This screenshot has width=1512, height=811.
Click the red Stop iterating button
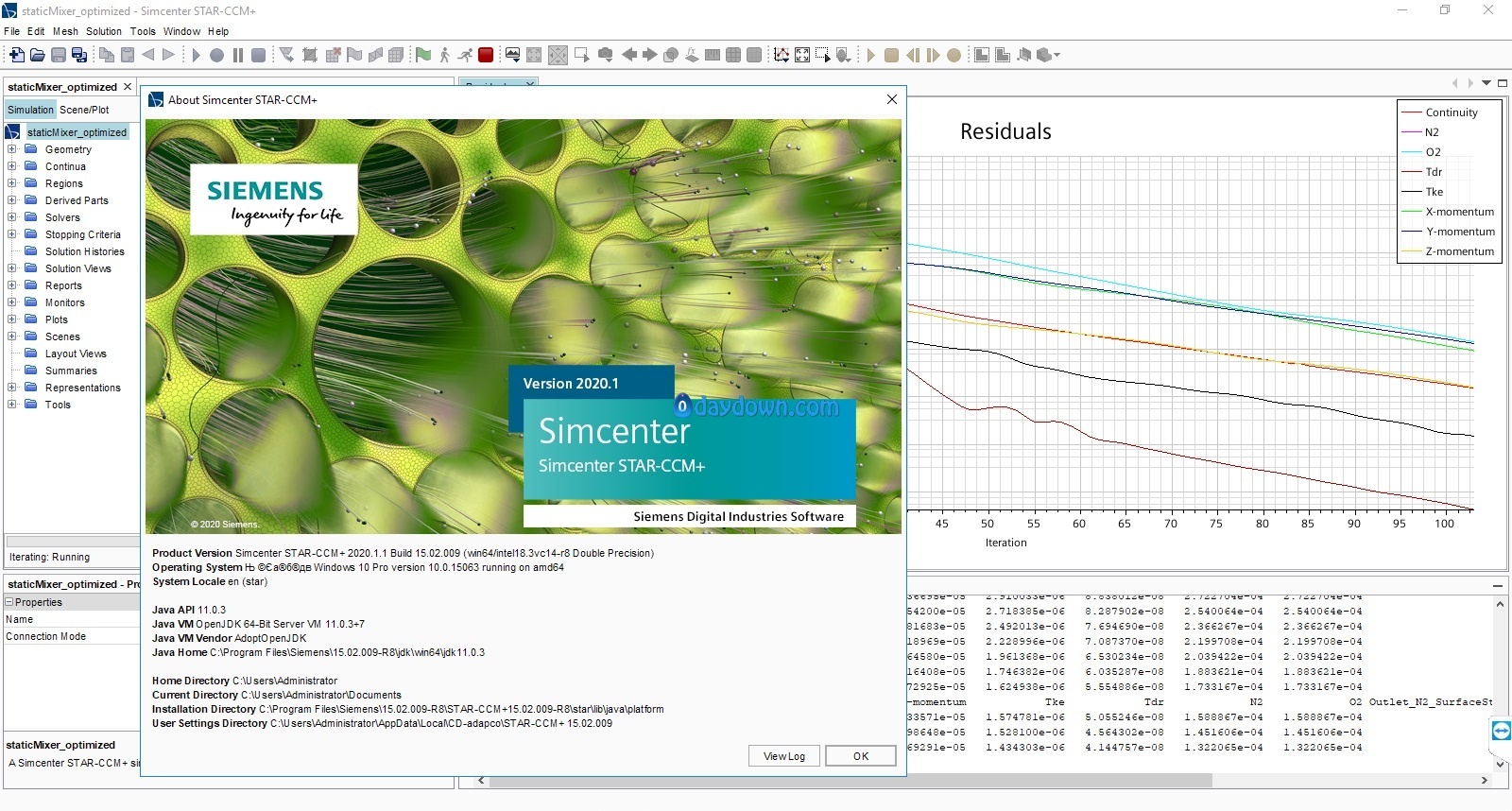[x=486, y=55]
